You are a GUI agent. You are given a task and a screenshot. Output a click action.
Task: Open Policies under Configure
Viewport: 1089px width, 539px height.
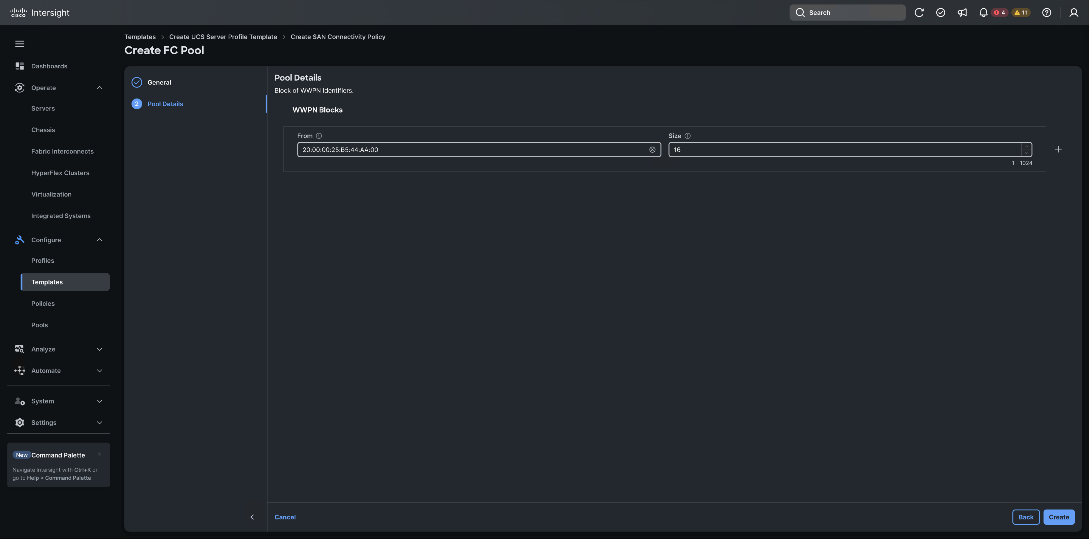[43, 304]
